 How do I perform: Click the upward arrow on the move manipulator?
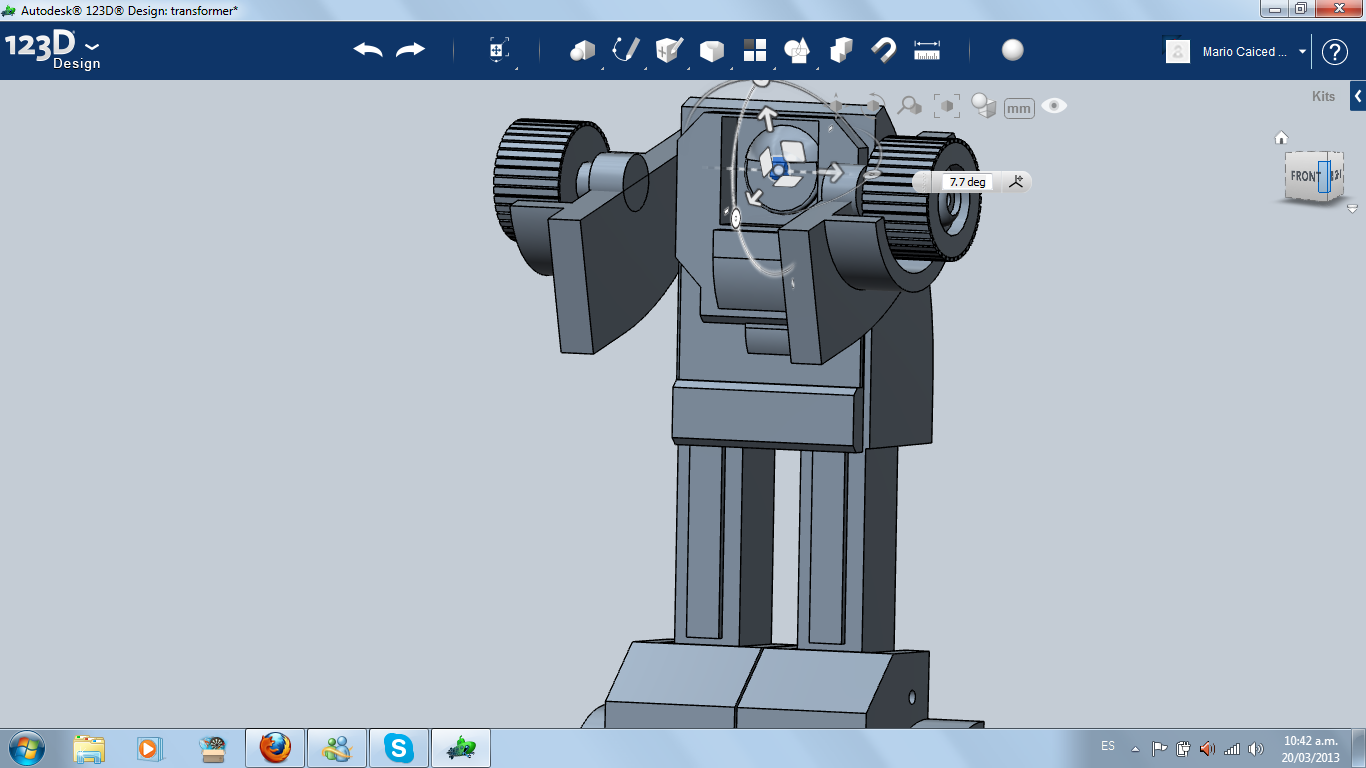point(767,117)
